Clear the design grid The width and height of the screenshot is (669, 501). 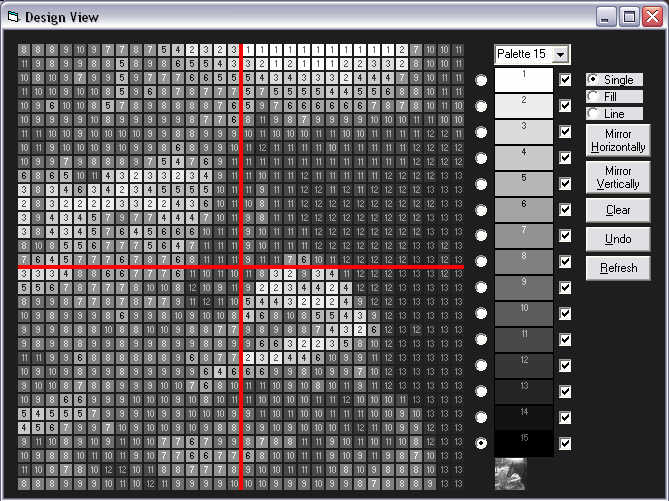pyautogui.click(x=618, y=210)
